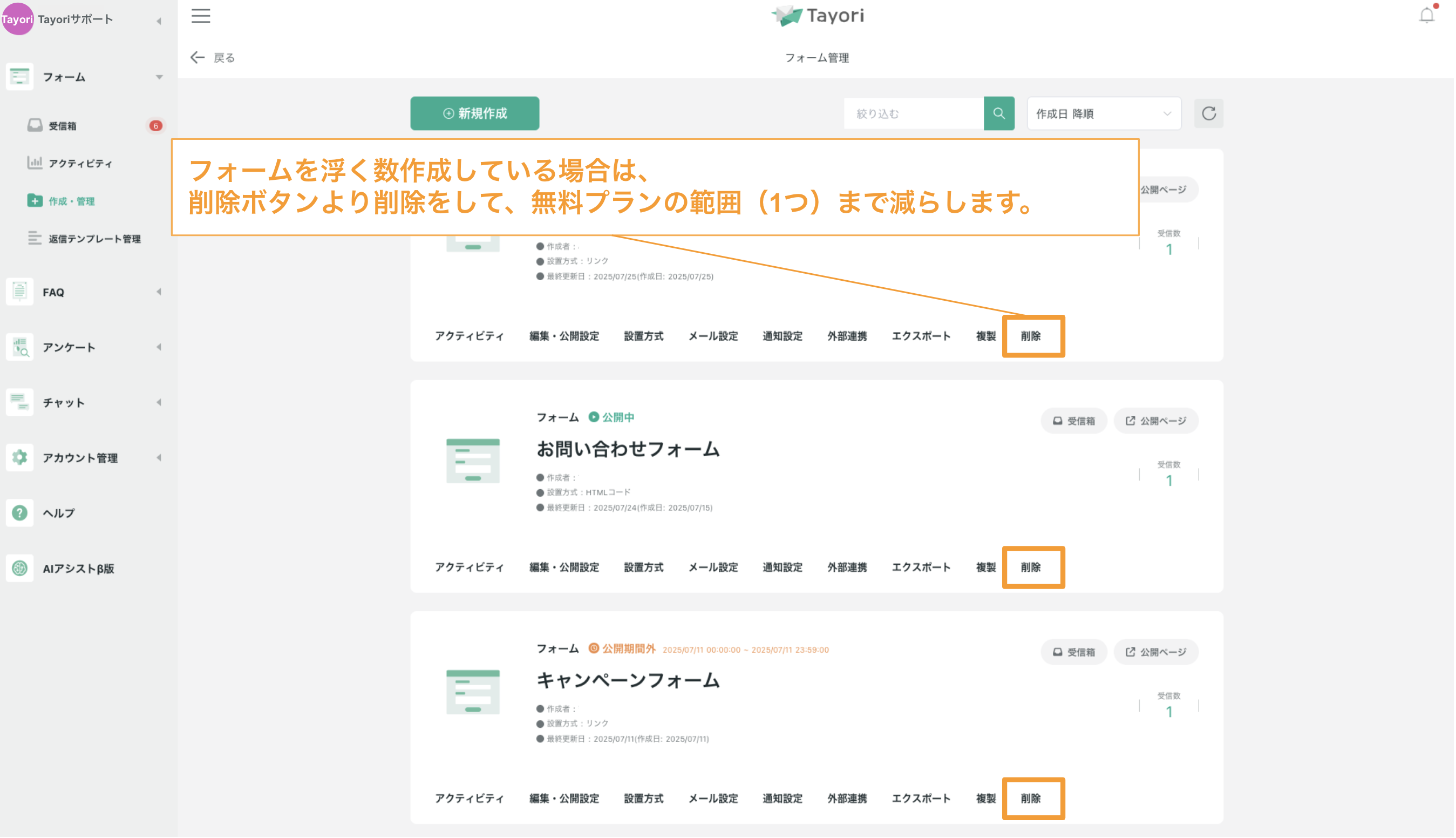1456x838 pixels.
Task: Collapse the フォーム sidebar section
Action: 159,77
